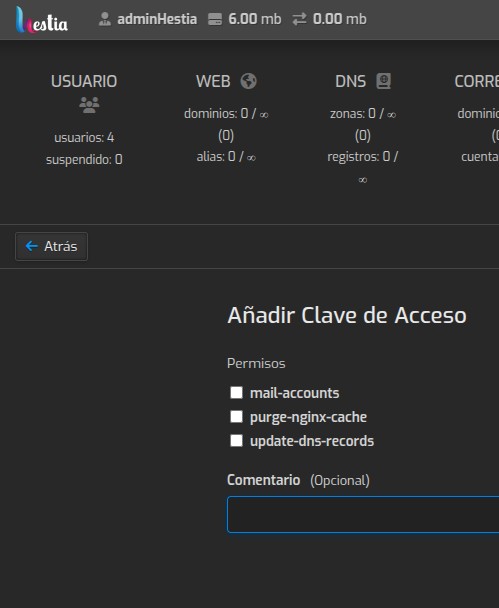Go back with the Atrás button
The height and width of the screenshot is (608, 499).
[x=51, y=246]
